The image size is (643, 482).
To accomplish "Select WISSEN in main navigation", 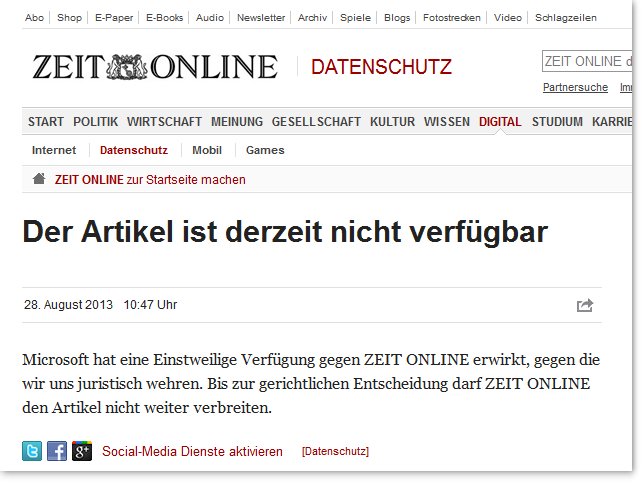I will point(447,122).
